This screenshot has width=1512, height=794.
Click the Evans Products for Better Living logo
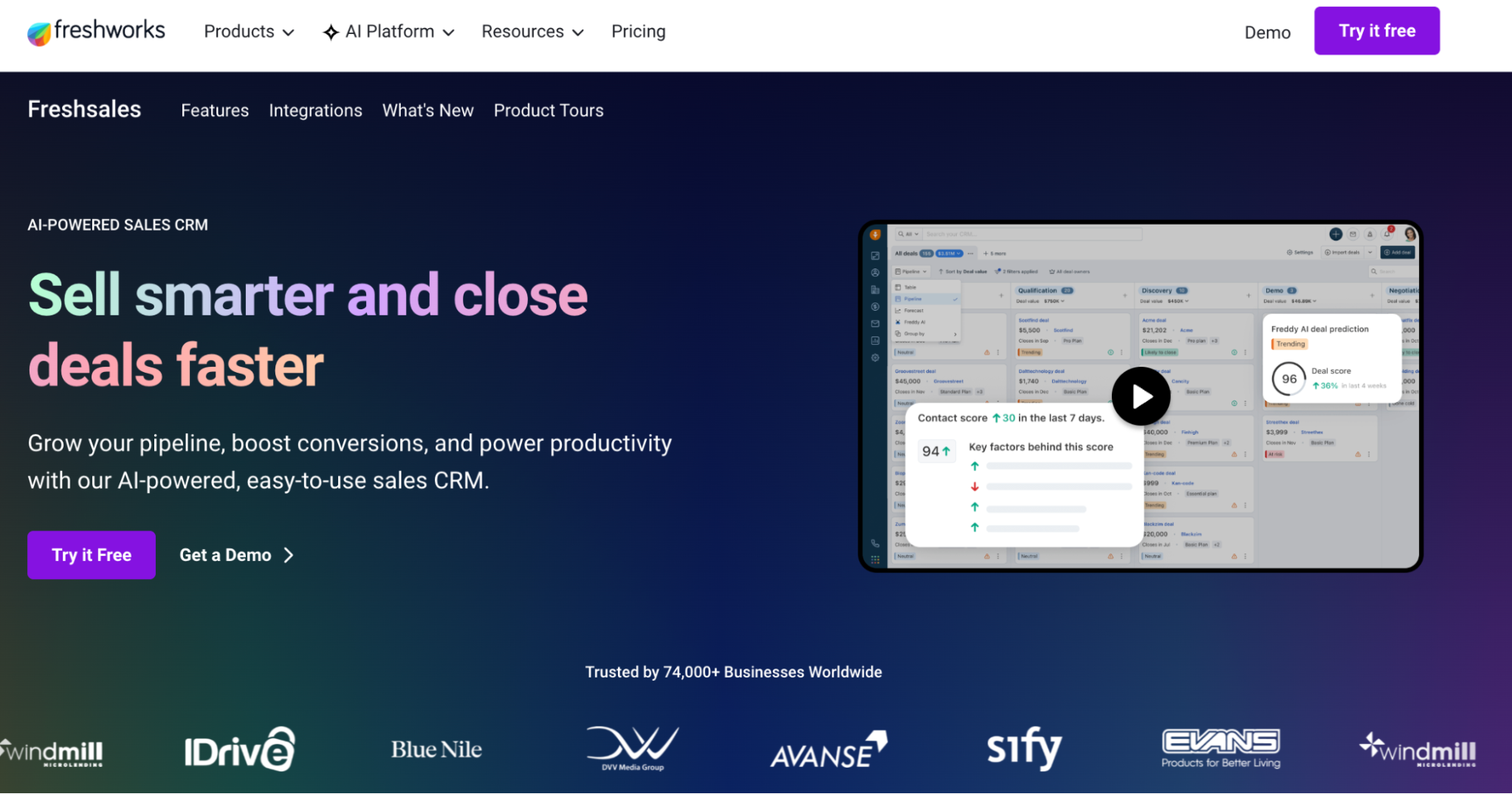(x=1221, y=749)
